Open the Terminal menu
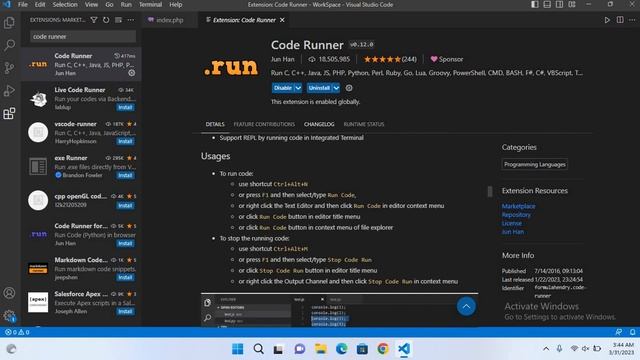The width and height of the screenshot is (640, 360). pyautogui.click(x=150, y=4)
